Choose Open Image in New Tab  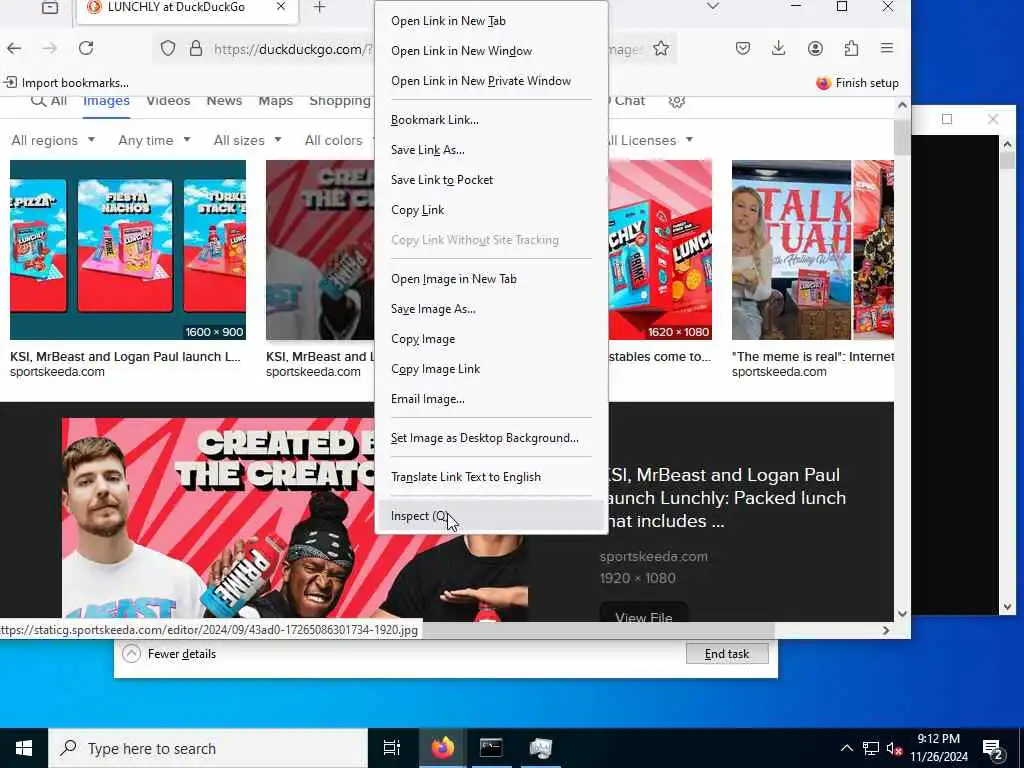click(x=491, y=279)
